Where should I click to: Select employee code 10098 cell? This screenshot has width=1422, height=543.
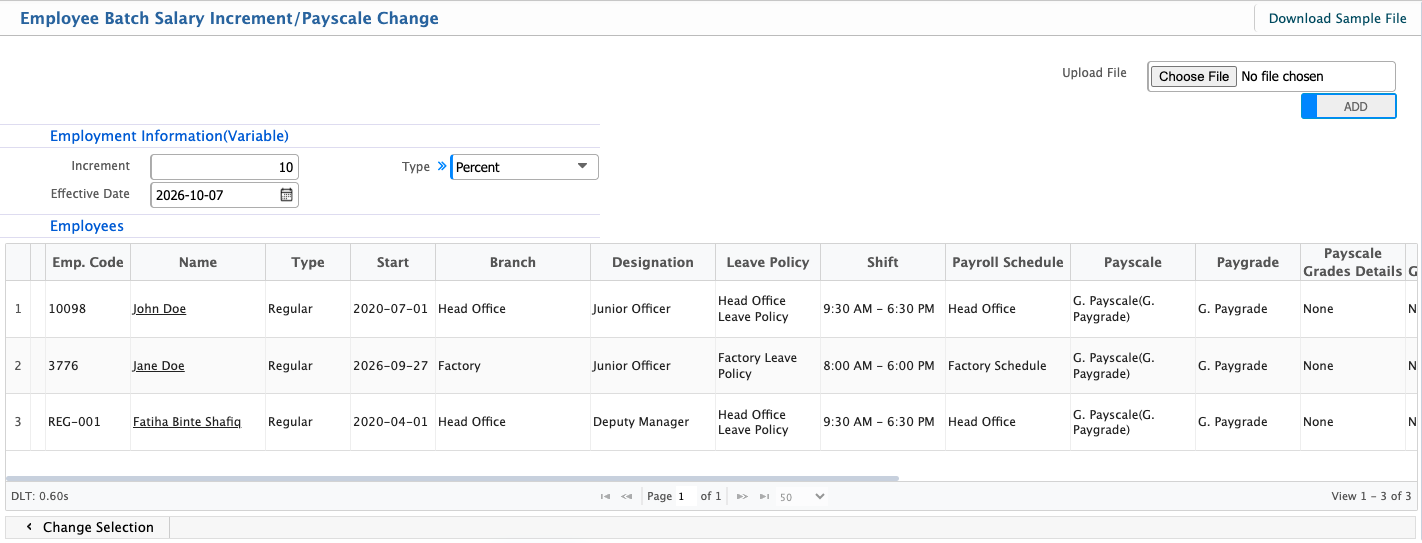(x=88, y=309)
